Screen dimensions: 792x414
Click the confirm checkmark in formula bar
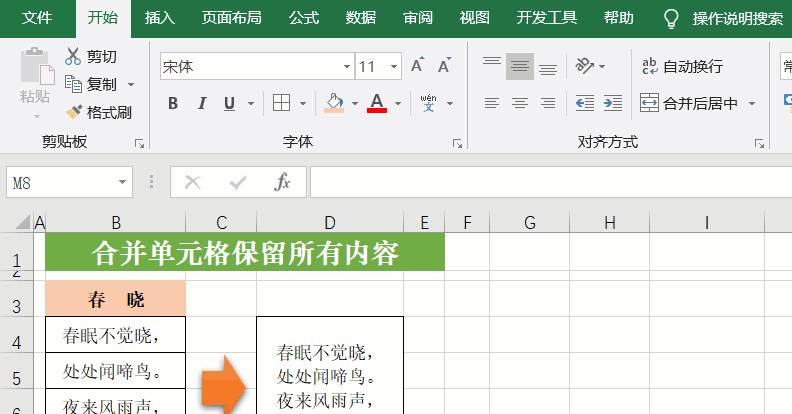[x=237, y=182]
